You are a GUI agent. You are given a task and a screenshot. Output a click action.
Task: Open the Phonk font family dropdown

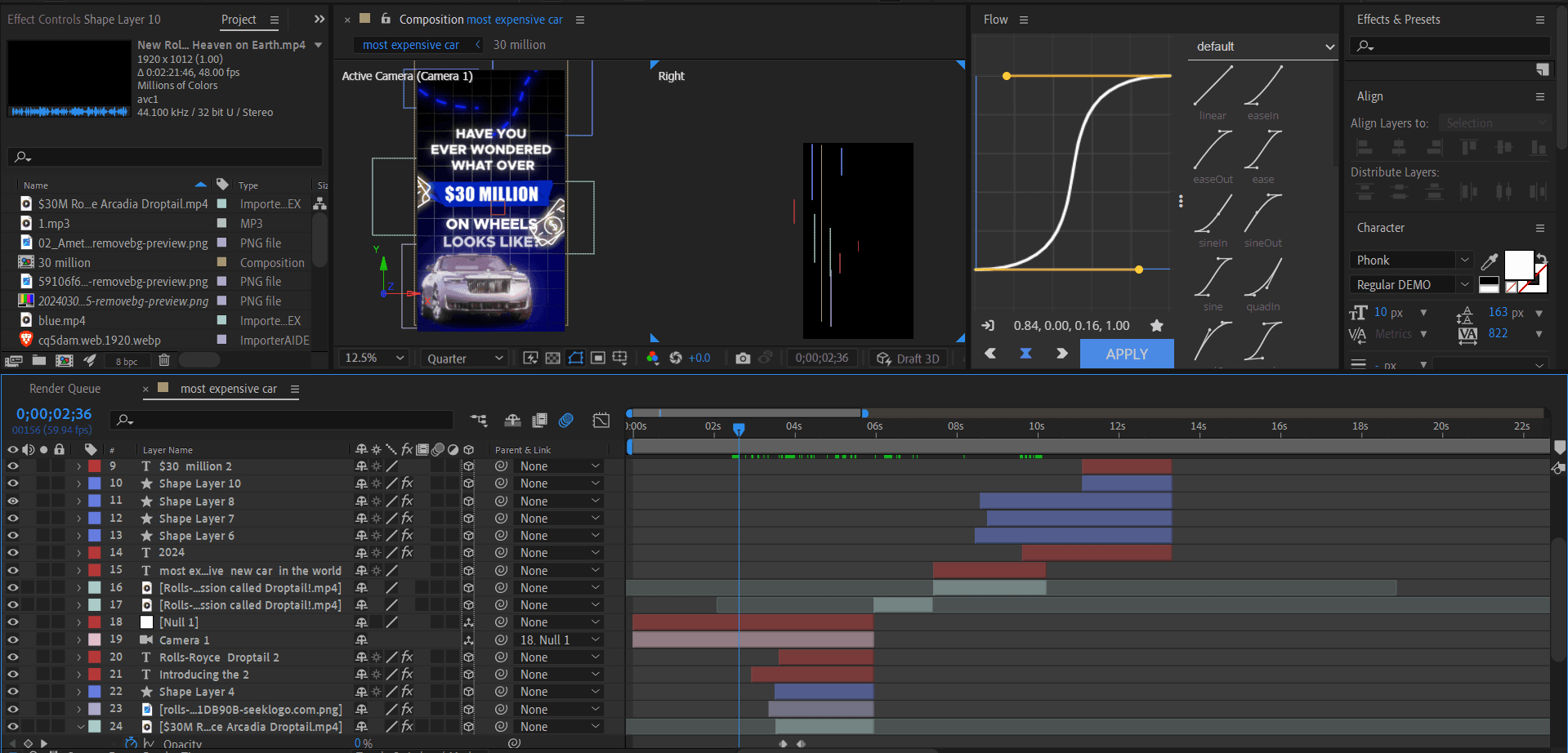[x=1410, y=261]
